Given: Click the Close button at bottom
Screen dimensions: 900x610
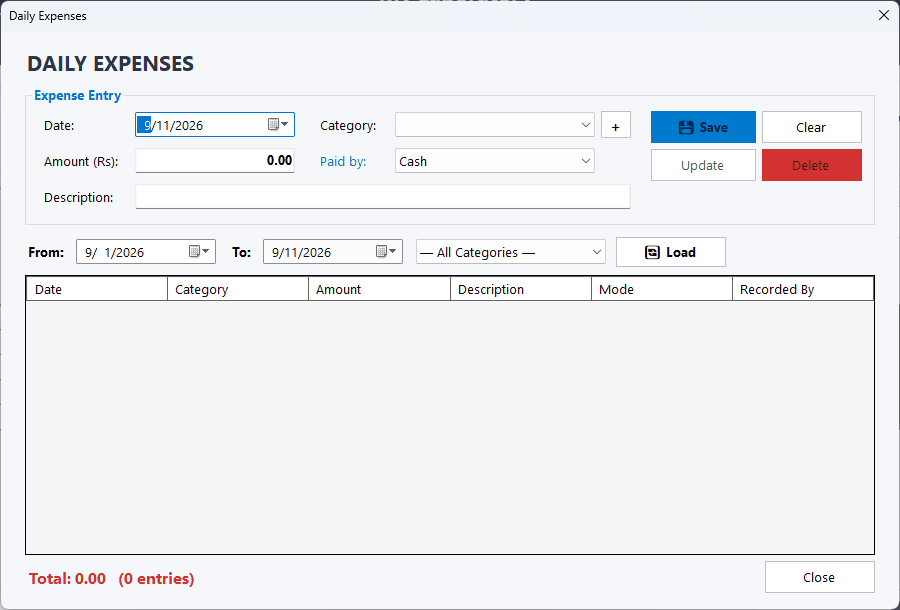Looking at the screenshot, I should click(x=820, y=577).
